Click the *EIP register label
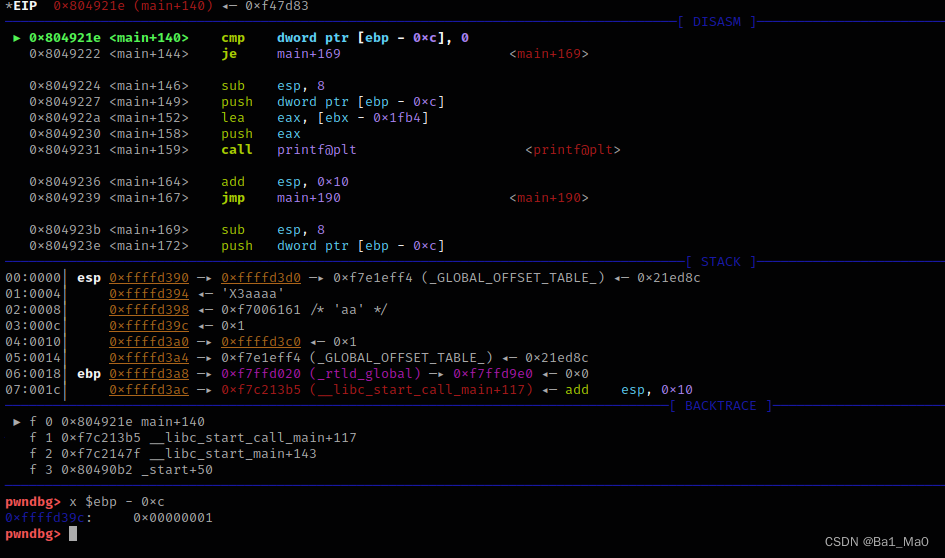This screenshot has width=945, height=558. pyautogui.click(x=21, y=6)
